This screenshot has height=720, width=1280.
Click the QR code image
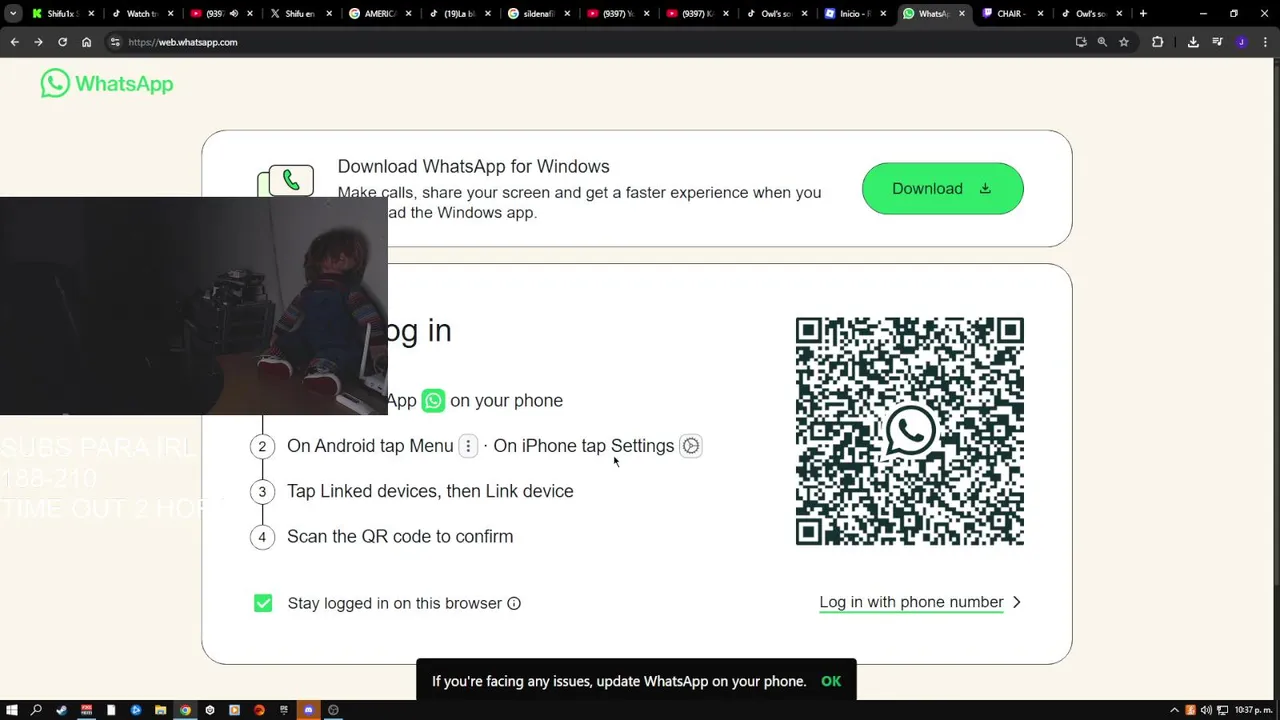[x=909, y=431]
